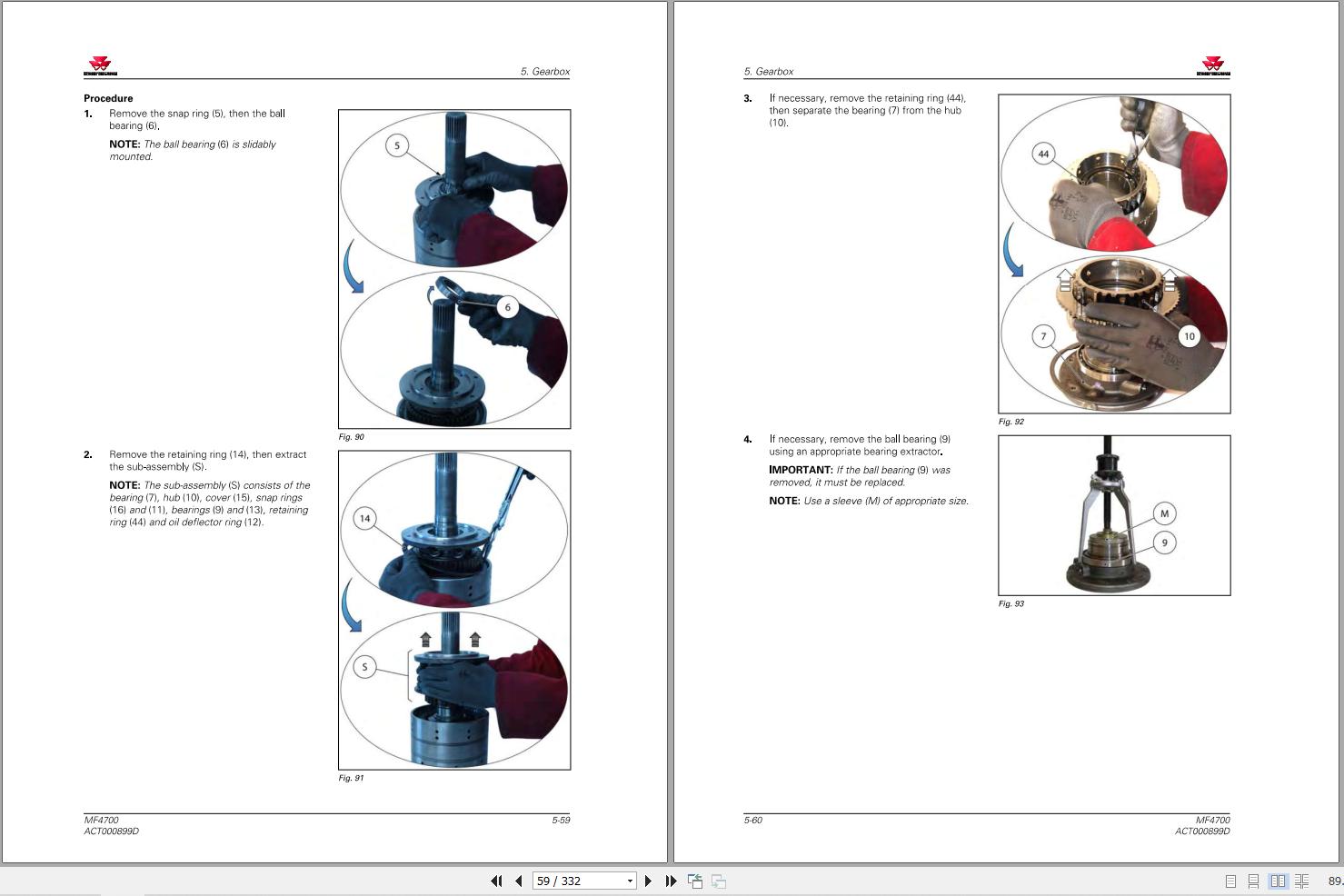Click the previous view navigation icon
The image size is (1344, 896).
point(695,881)
